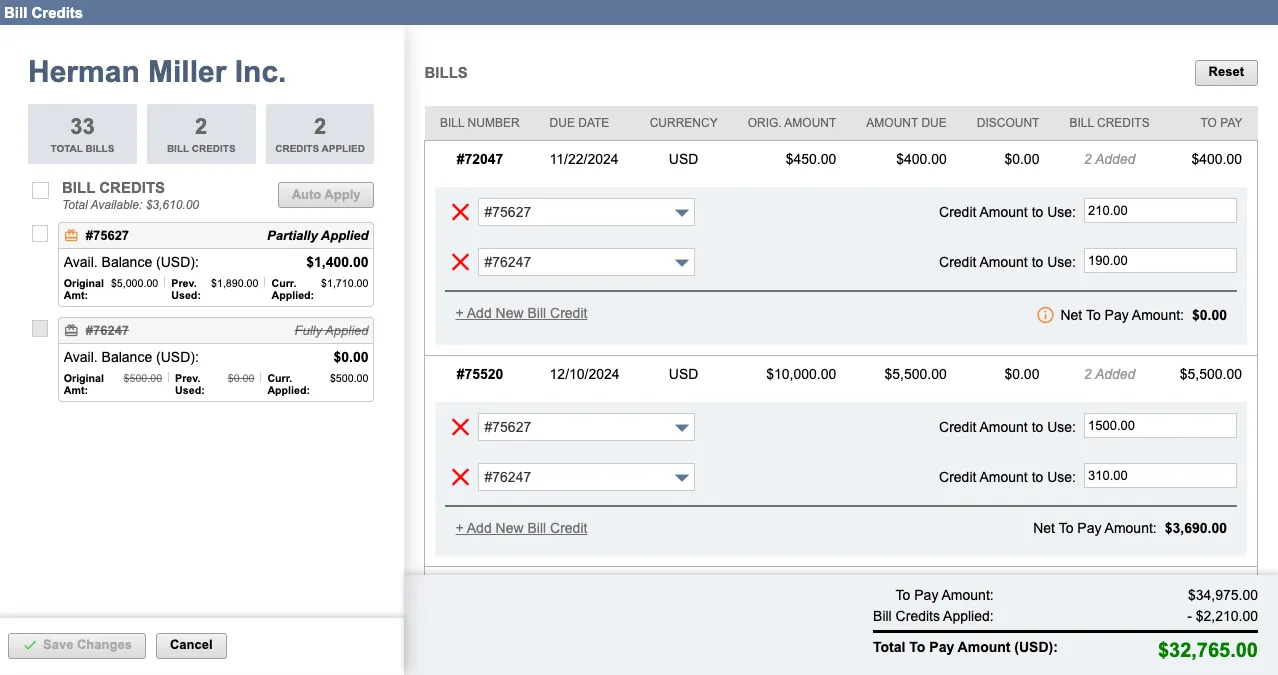The height and width of the screenshot is (675, 1278).
Task: Click the total $32,765.00 amount
Action: click(1208, 650)
